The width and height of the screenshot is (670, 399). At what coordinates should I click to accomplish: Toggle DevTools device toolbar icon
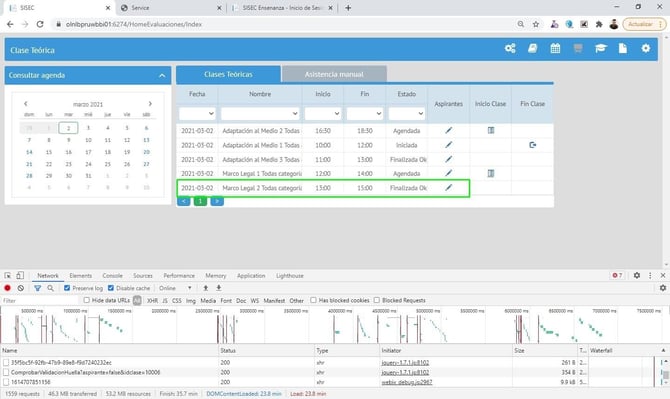pos(20,276)
